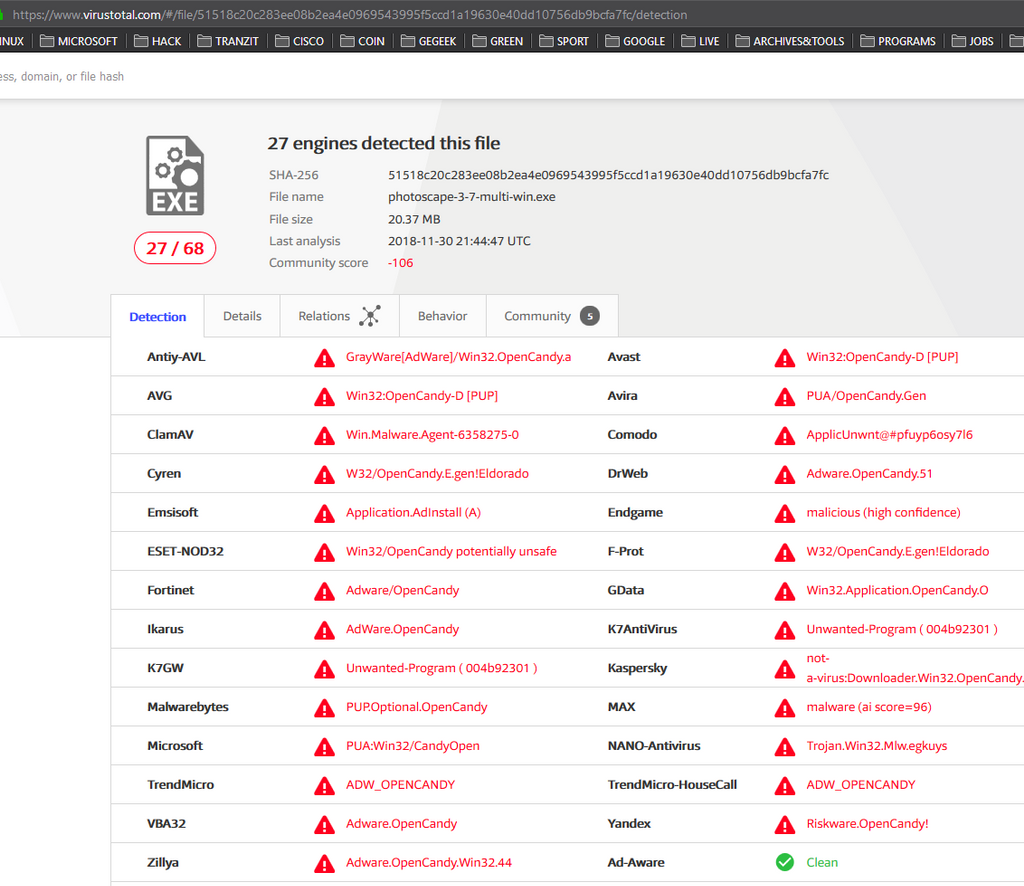Click the warning icon next to AVG
This screenshot has height=886, width=1024.
pos(324,396)
